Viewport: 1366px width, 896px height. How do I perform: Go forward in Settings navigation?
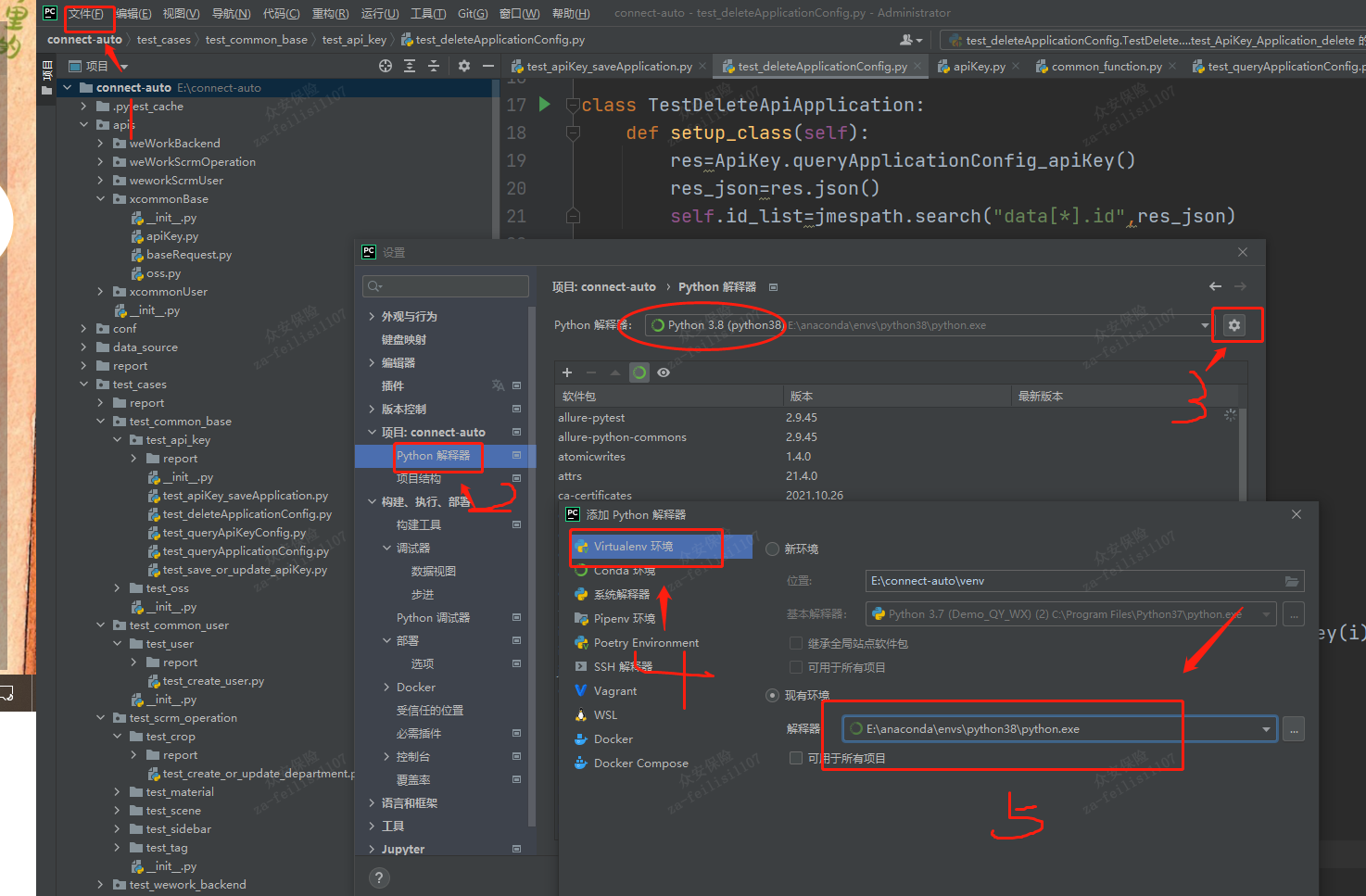coord(1240,286)
